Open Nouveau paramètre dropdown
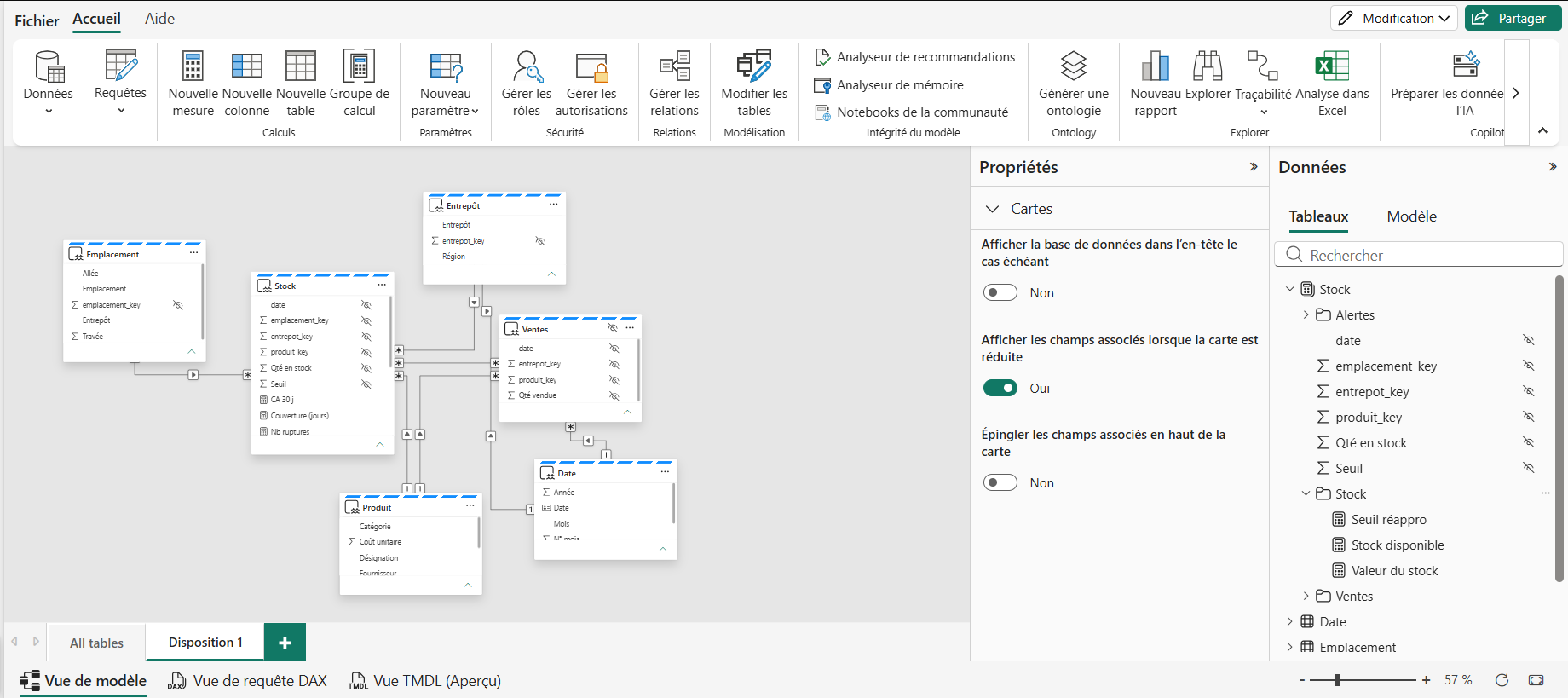Image resolution: width=1568 pixels, height=698 pixels. coord(445,84)
